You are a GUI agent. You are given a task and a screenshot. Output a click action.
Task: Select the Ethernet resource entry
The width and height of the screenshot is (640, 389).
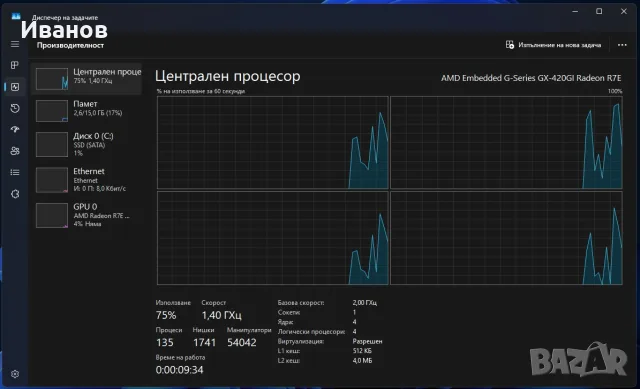pyautogui.click(x=87, y=180)
